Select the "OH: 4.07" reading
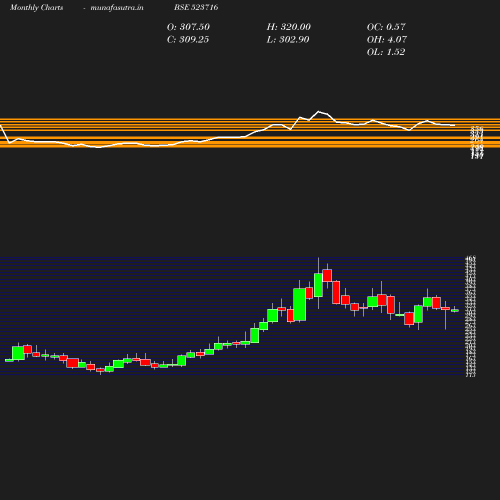 387,40
